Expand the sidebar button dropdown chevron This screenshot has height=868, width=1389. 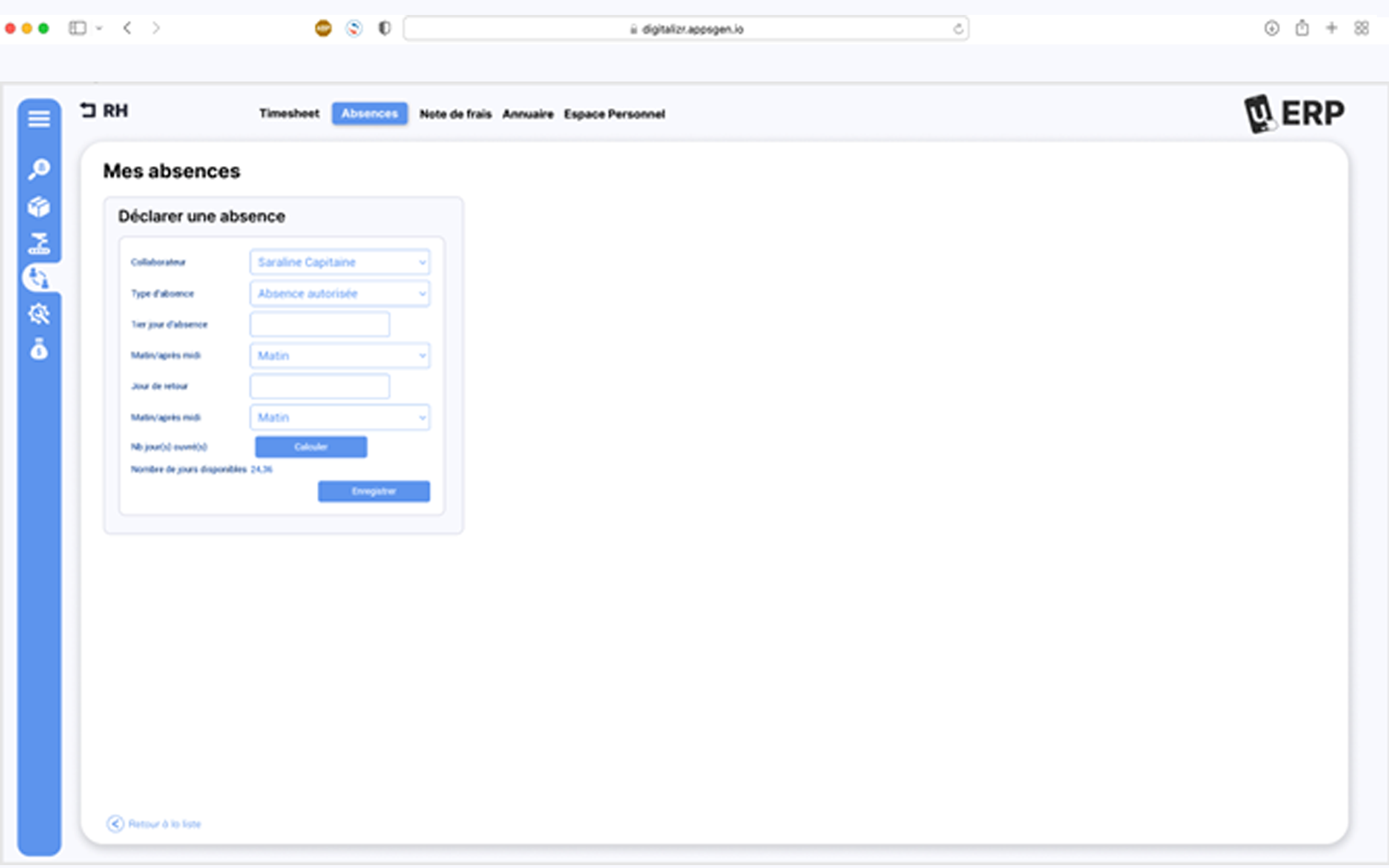(x=99, y=28)
